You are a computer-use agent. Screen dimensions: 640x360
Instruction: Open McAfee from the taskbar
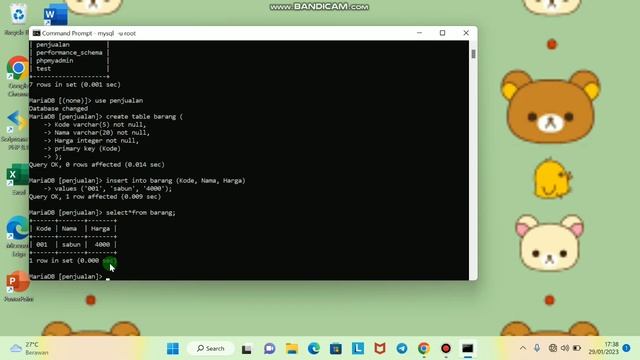[x=380, y=349]
